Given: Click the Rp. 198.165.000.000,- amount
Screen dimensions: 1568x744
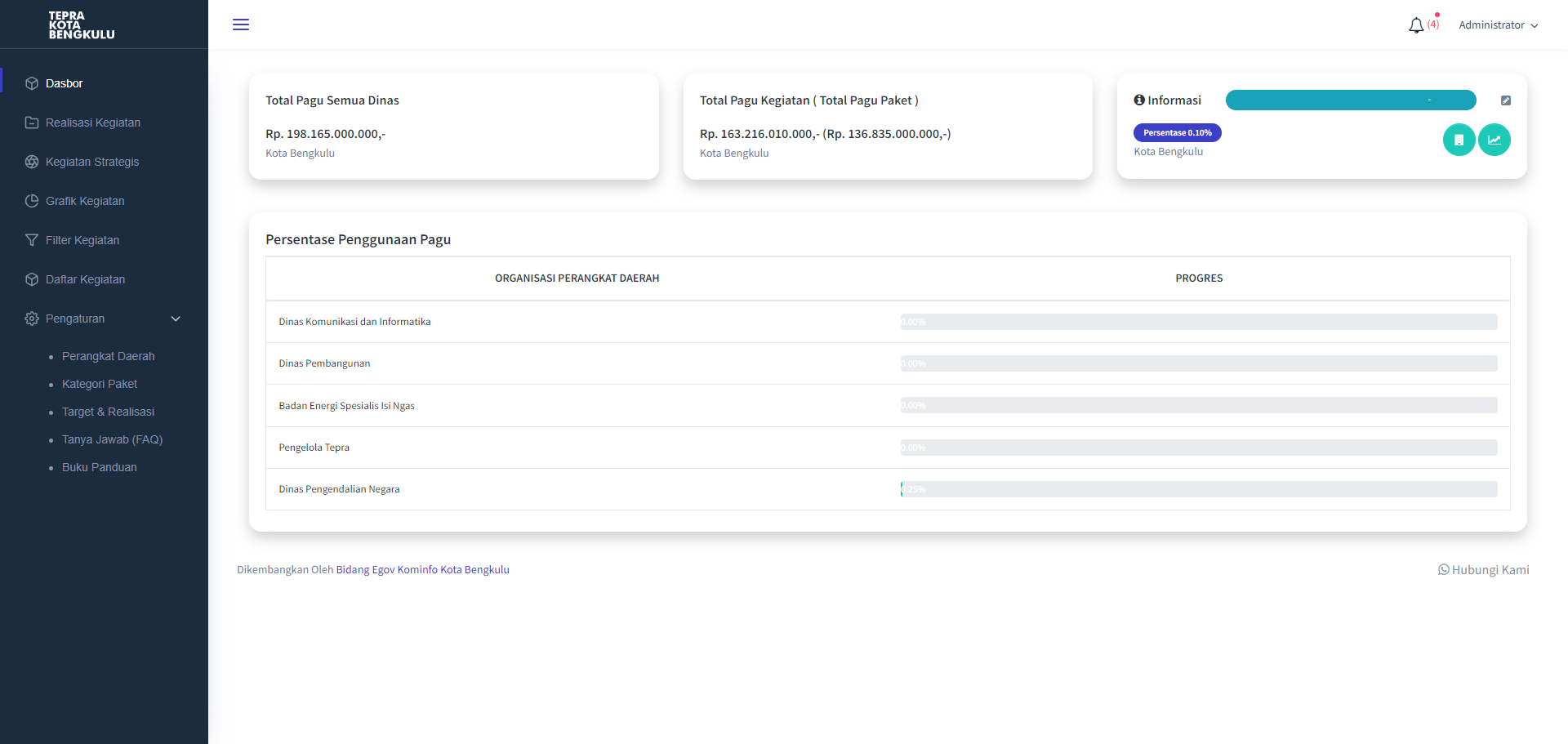Looking at the screenshot, I should [x=325, y=134].
